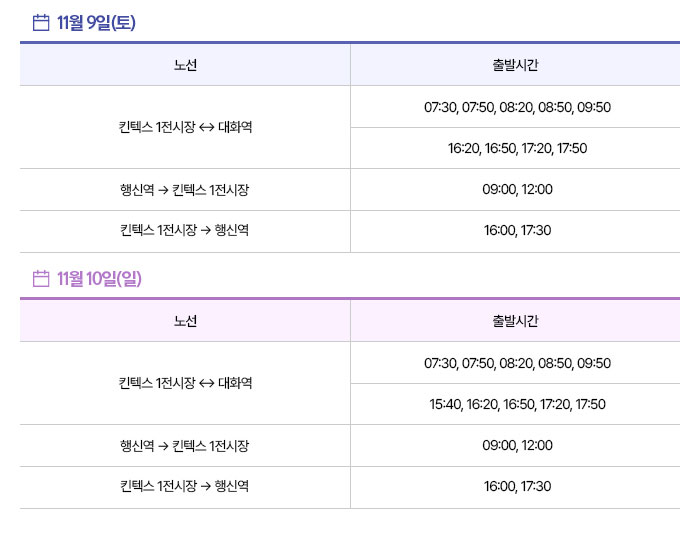
Task: Select Saturday 킨텍스 1전시장 → 행신역 route
Action: pyautogui.click(x=184, y=230)
